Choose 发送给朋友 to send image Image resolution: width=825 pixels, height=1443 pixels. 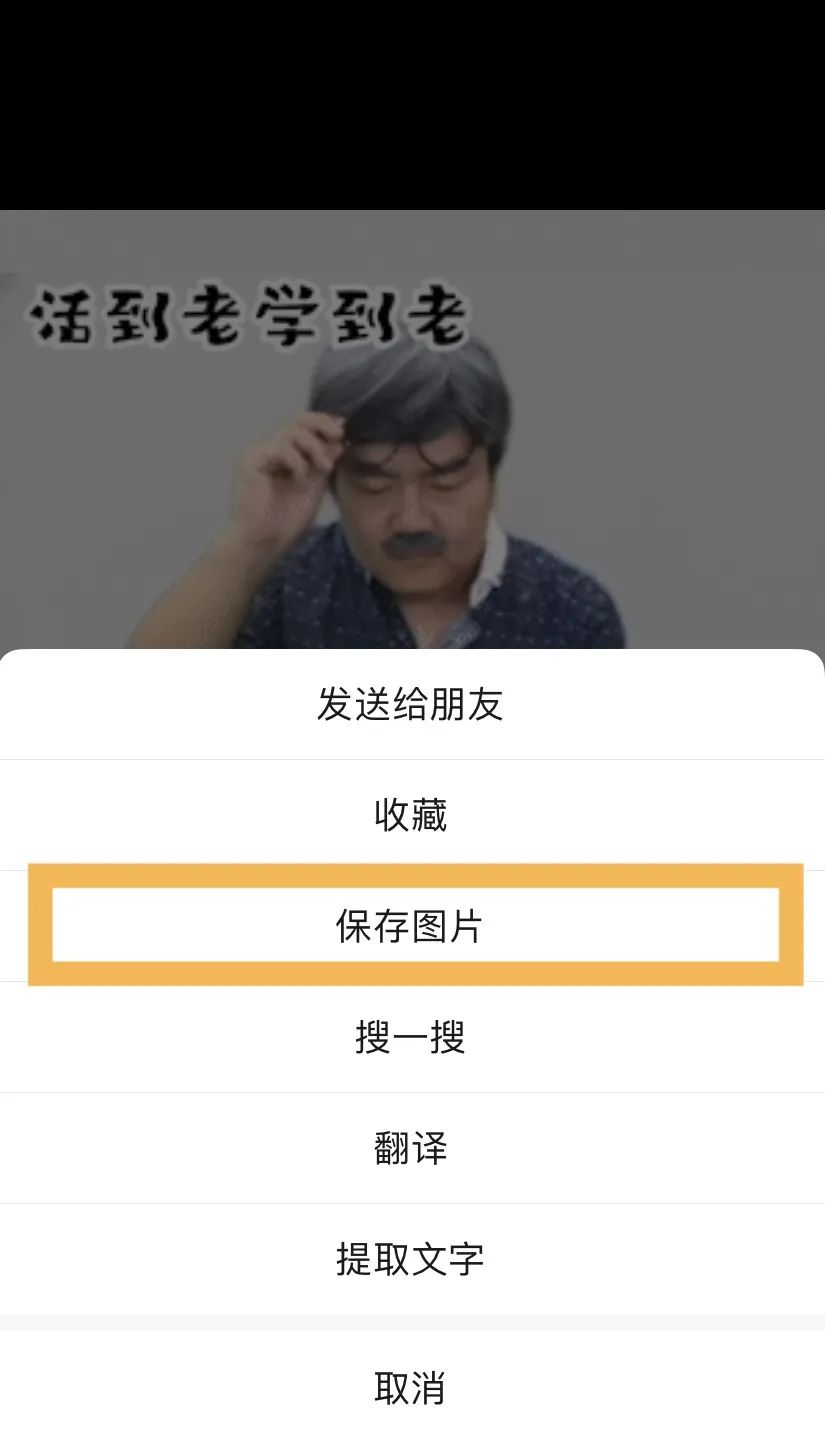tap(410, 704)
